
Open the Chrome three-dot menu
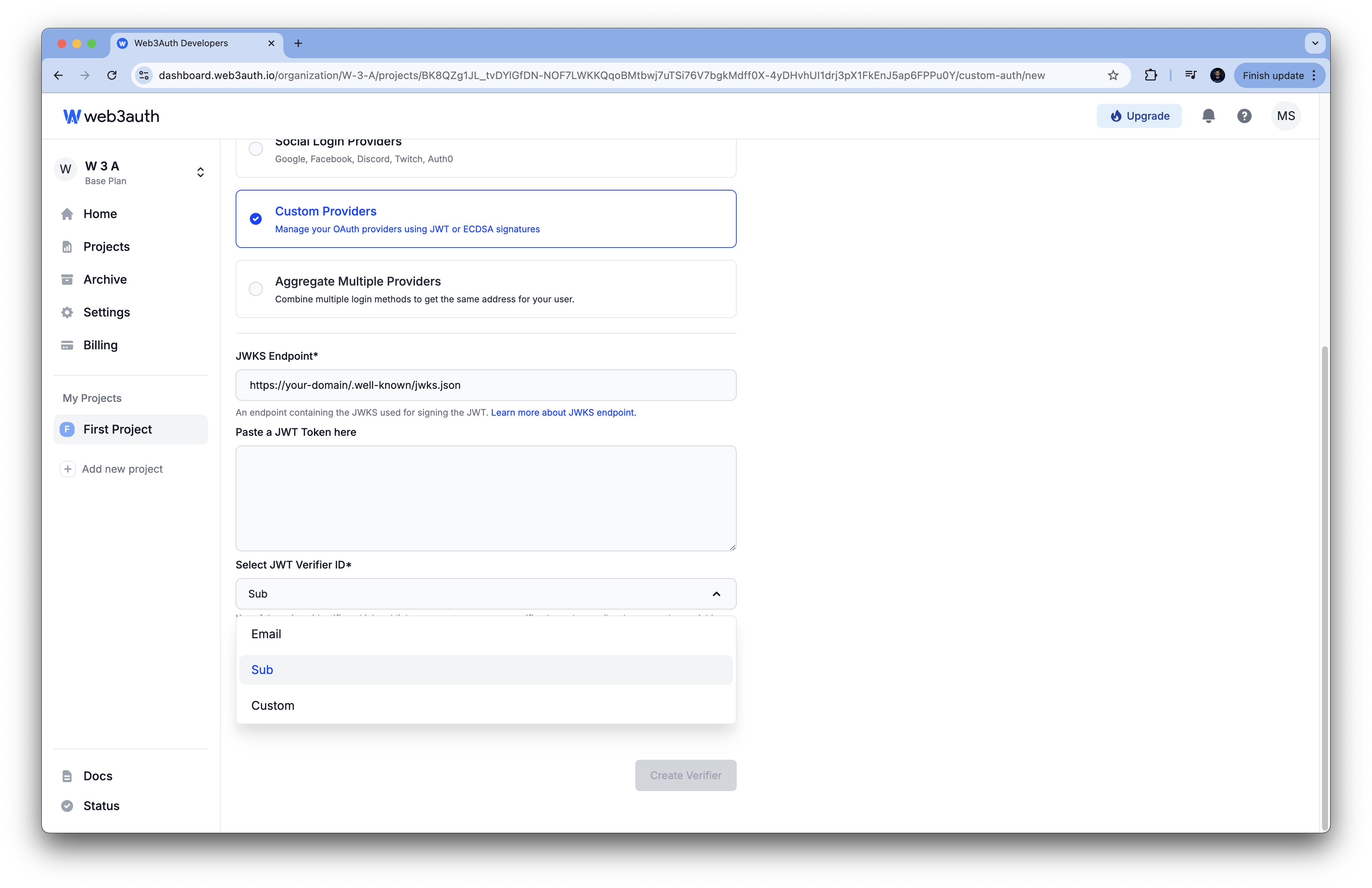[1314, 75]
